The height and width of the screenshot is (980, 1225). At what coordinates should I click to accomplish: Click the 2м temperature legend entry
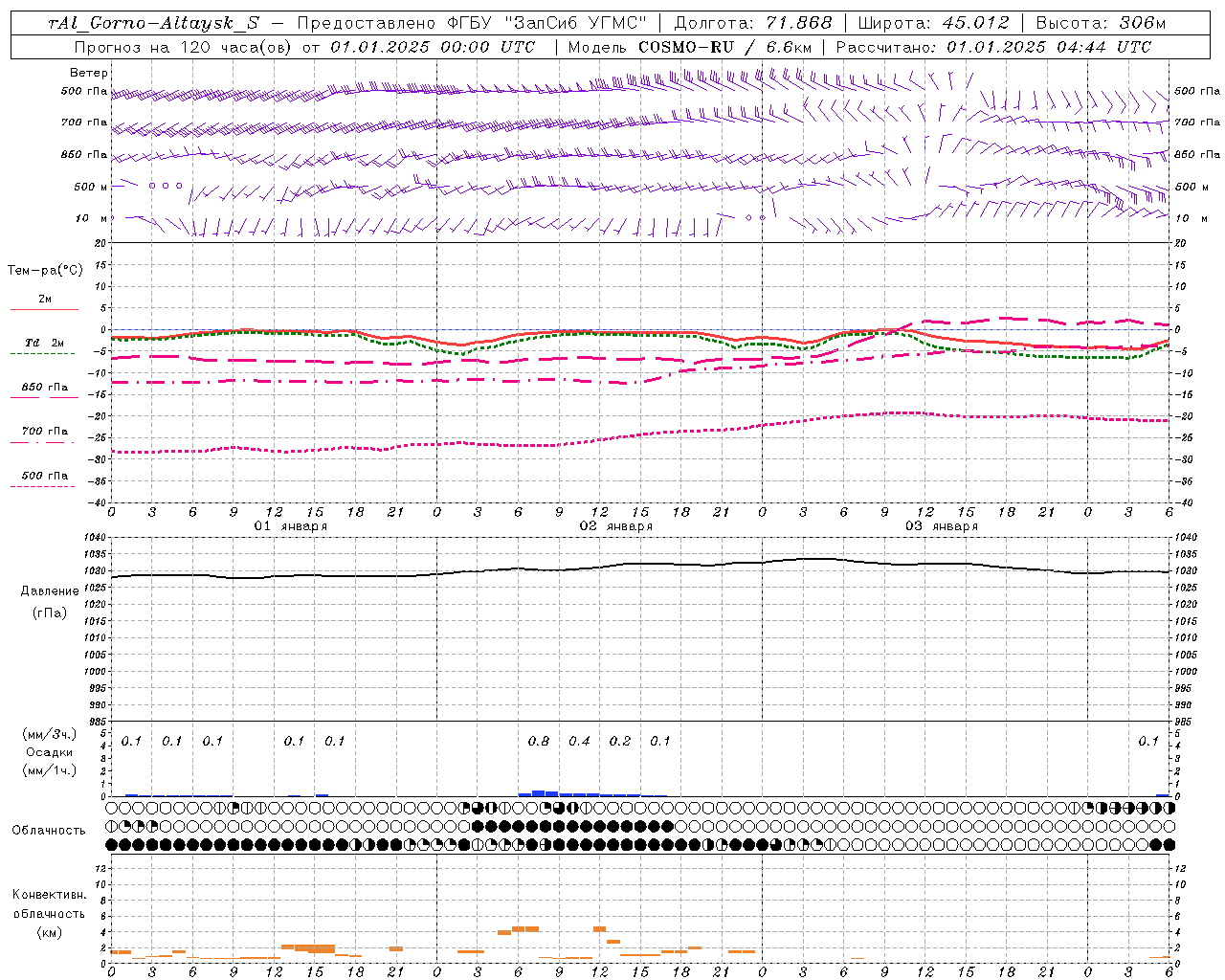click(45, 299)
